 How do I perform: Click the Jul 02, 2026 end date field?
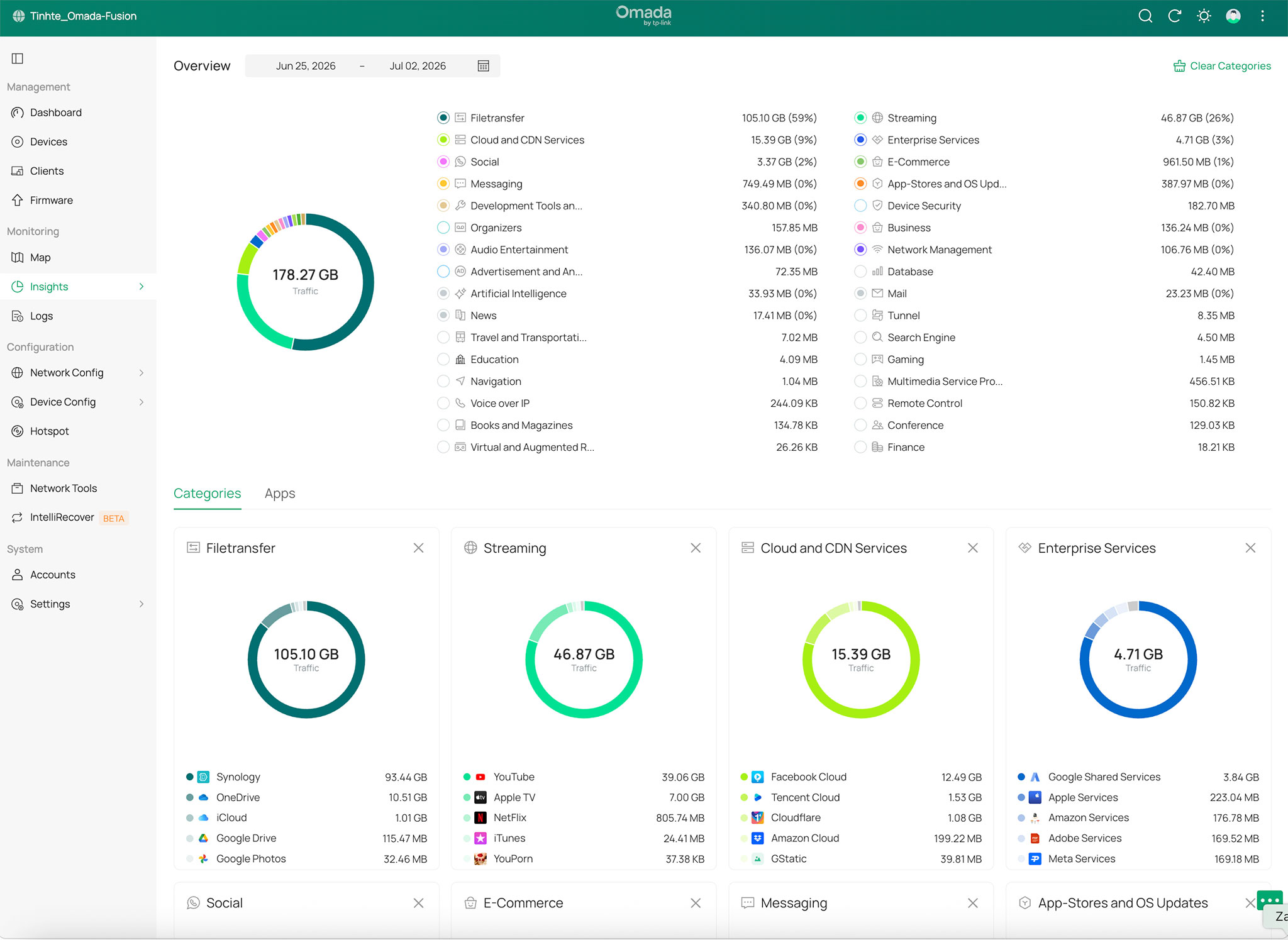418,66
